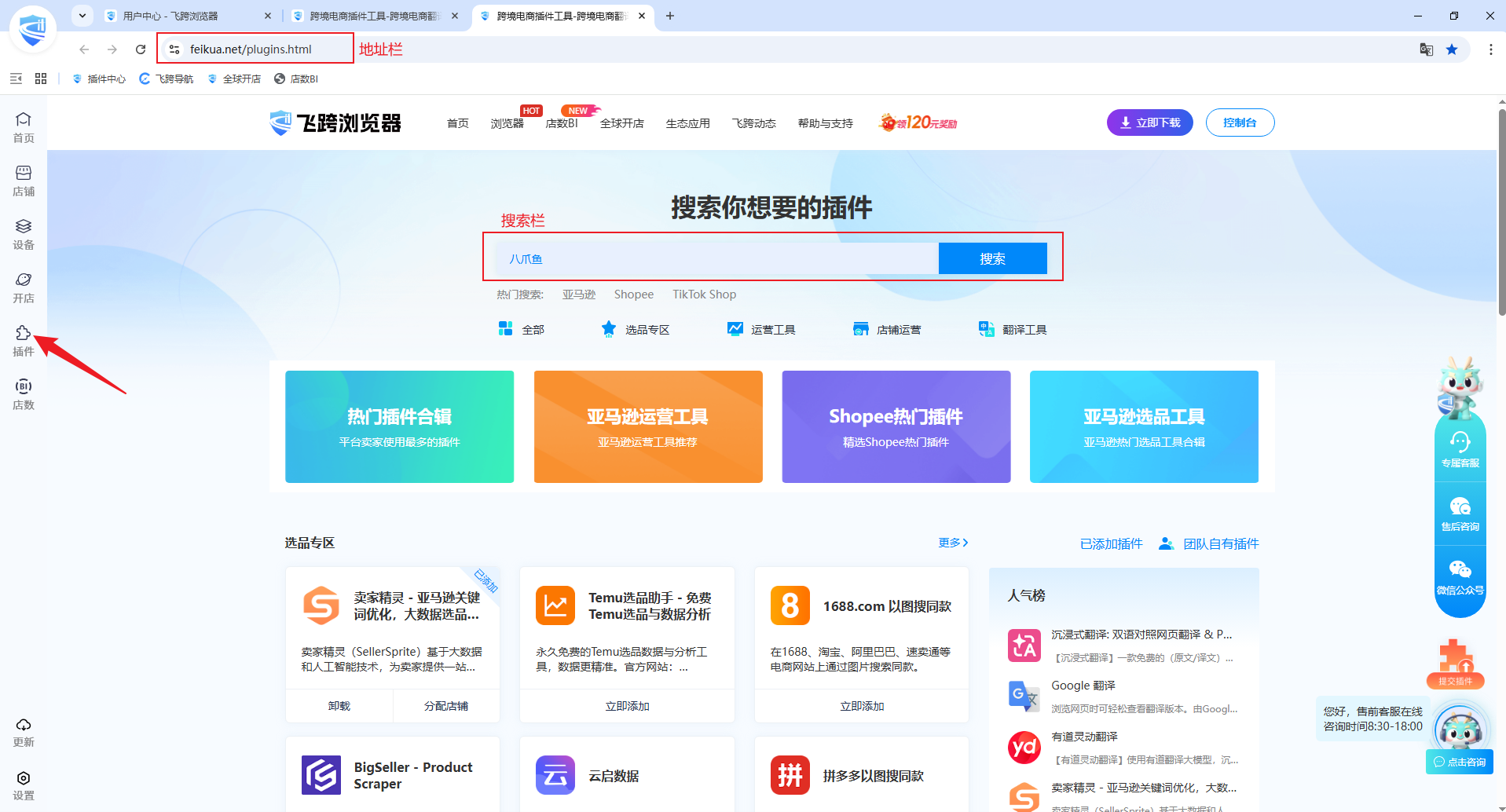Select the 翻译工具 plugin category

click(1013, 329)
